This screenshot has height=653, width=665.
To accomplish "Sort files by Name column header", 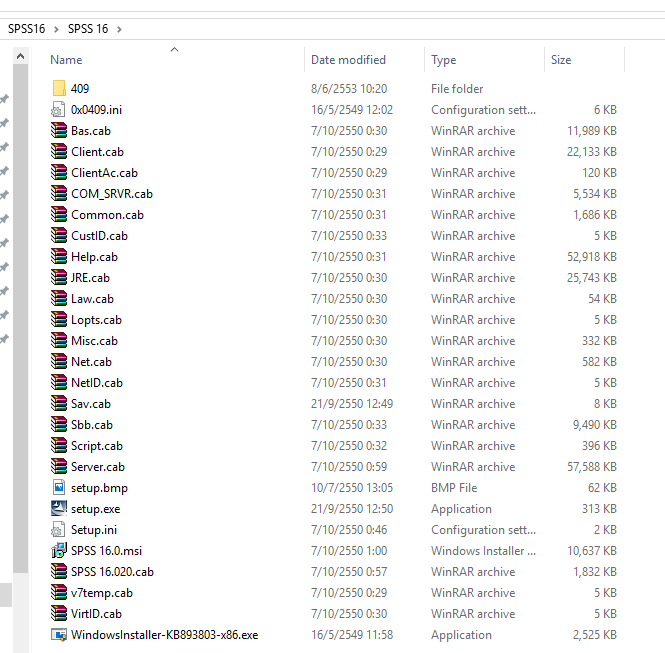I will point(66,60).
